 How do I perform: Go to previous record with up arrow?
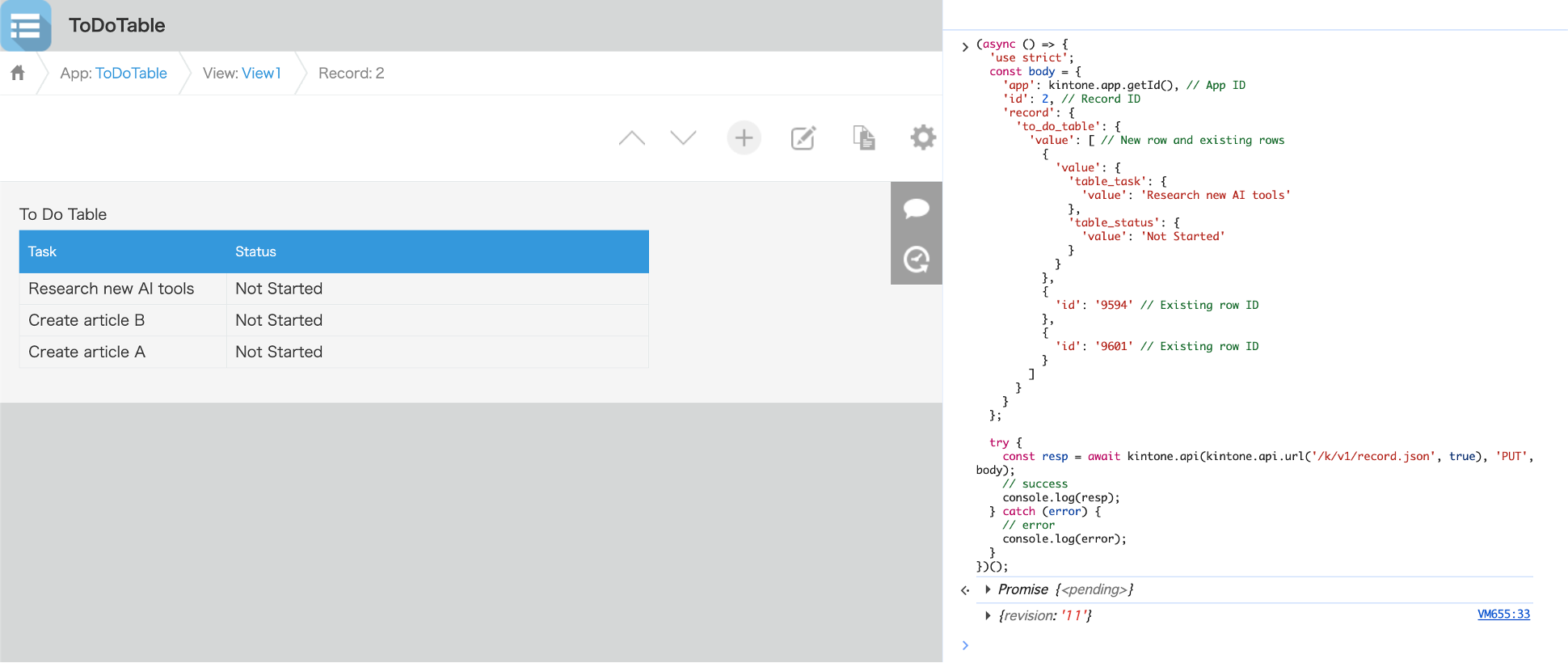tap(632, 138)
